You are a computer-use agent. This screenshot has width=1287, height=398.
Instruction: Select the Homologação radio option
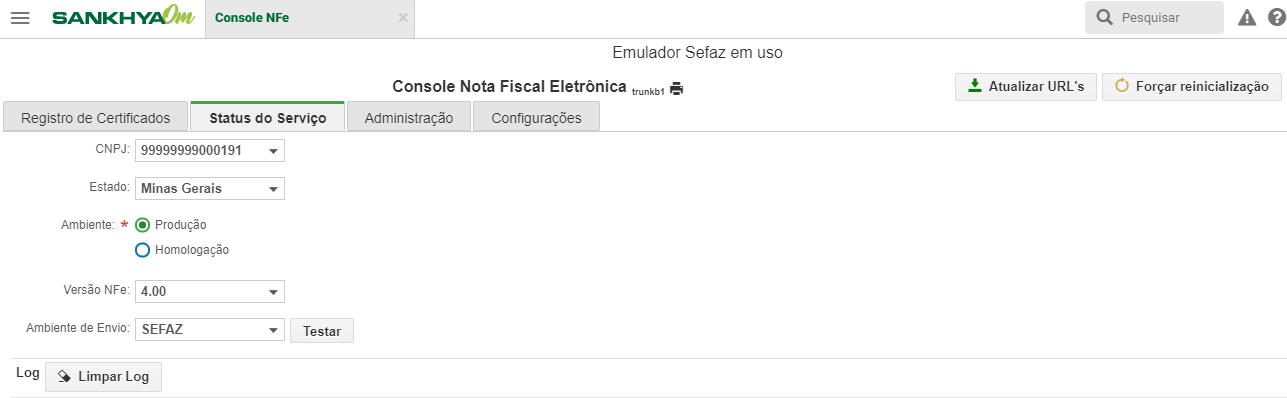[x=142, y=250]
